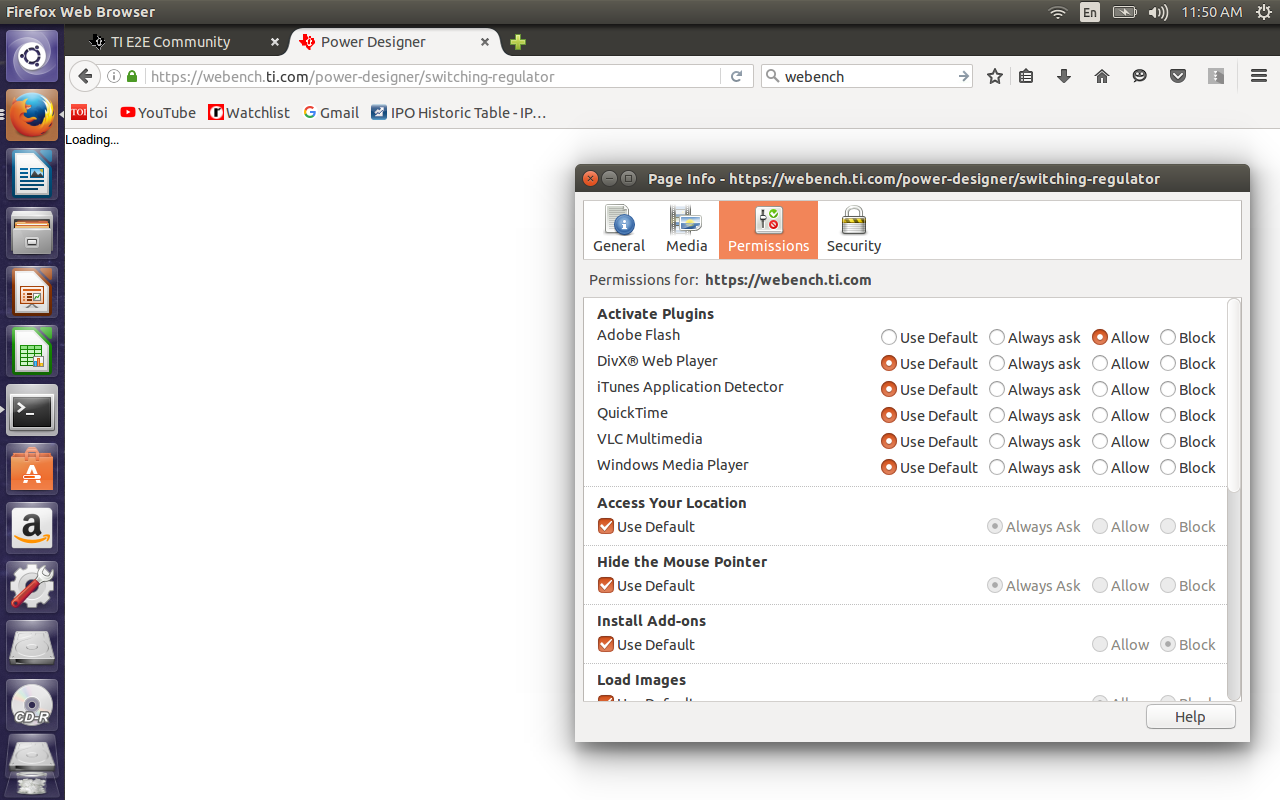
Task: Open the IPO Historic Table bookmark
Action: coord(459,113)
